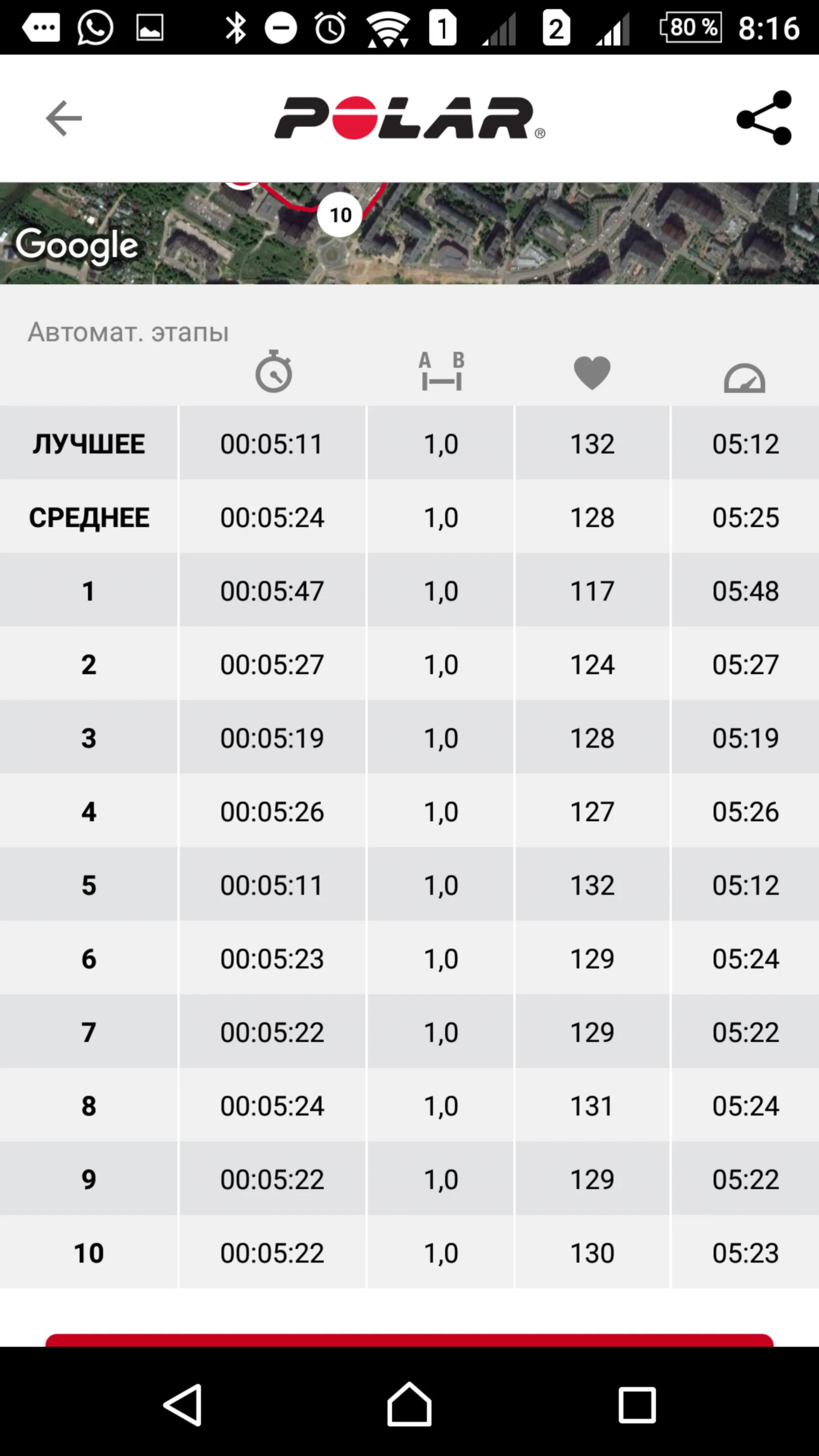Tap the Google logo on map
The height and width of the screenshot is (1456, 819).
[76, 245]
